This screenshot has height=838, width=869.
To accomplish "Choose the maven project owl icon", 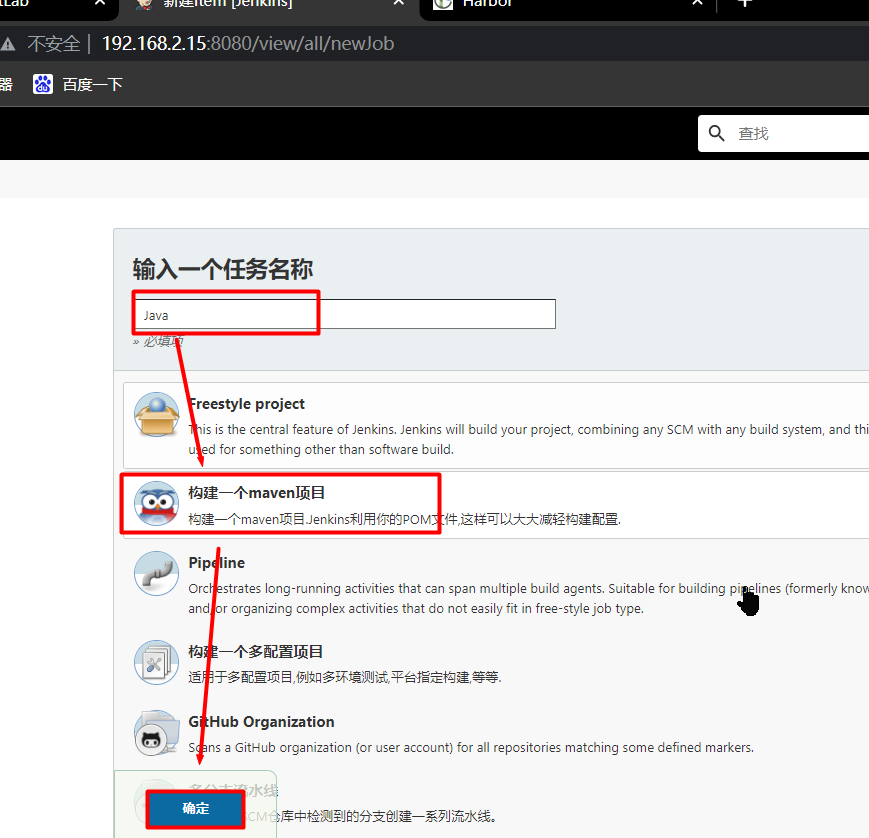I will pos(157,503).
